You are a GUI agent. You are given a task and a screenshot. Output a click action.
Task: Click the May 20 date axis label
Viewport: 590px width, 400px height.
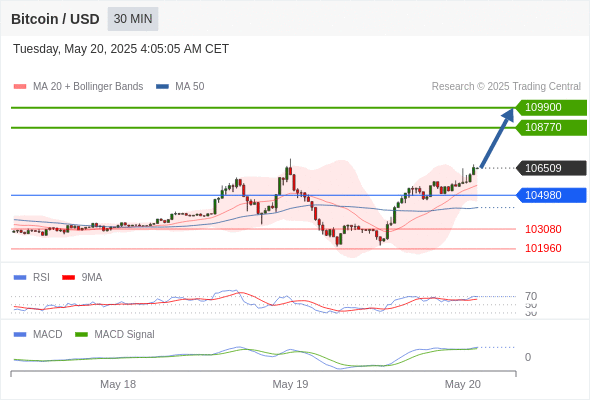[462, 384]
